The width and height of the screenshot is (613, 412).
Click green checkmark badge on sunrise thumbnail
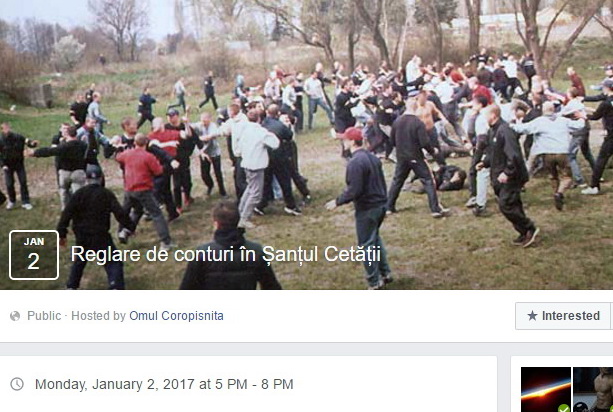(563, 408)
